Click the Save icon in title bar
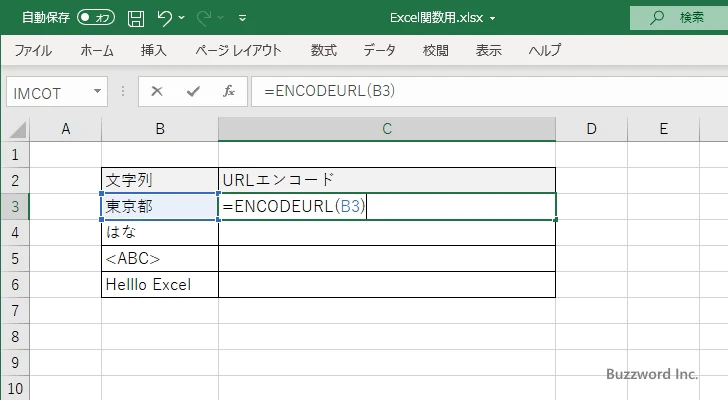This screenshot has height=400, width=728. (x=136, y=18)
